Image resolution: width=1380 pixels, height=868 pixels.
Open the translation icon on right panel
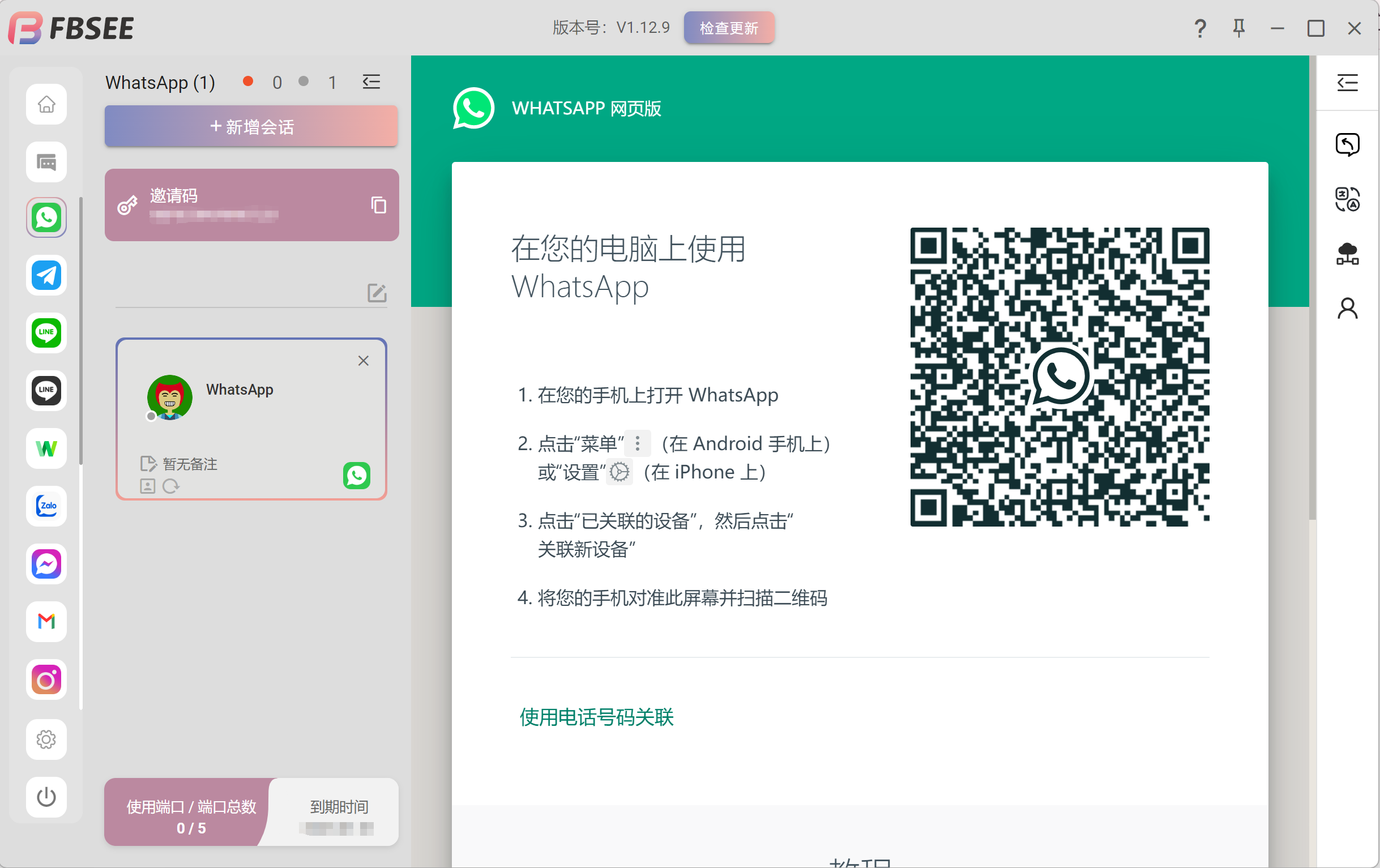pyautogui.click(x=1347, y=199)
